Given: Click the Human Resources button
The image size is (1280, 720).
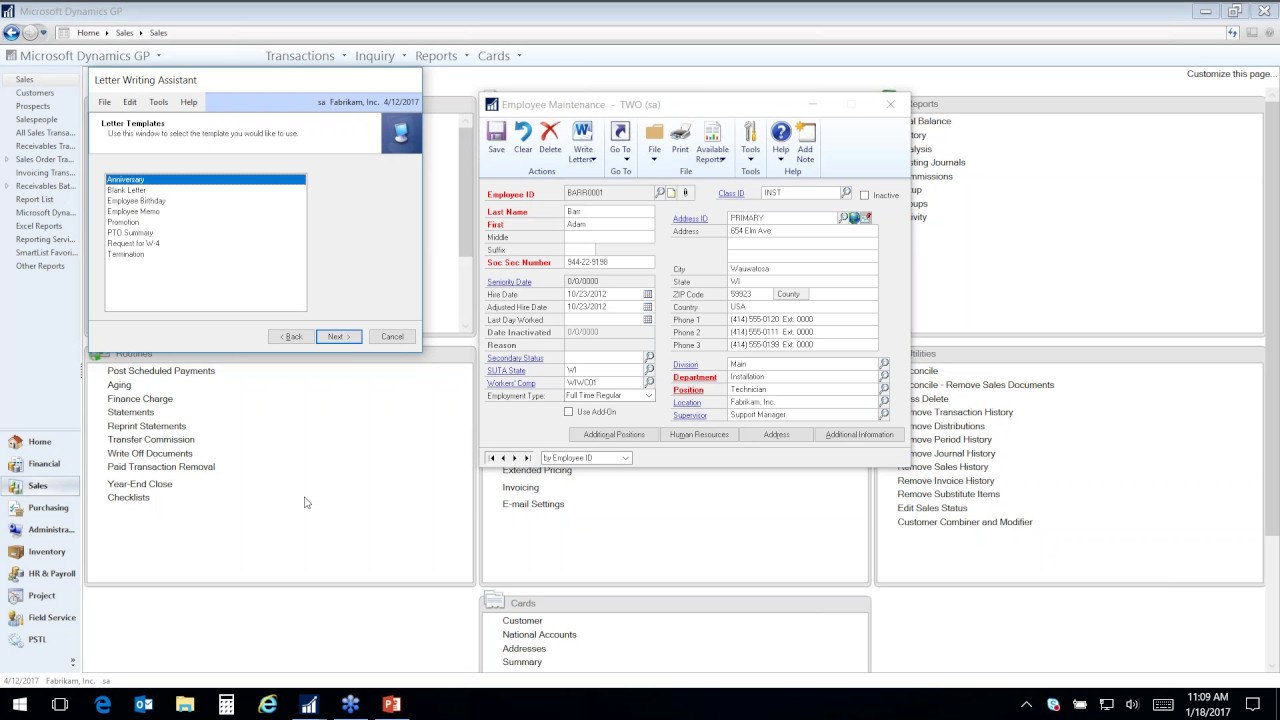Looking at the screenshot, I should pos(699,434).
